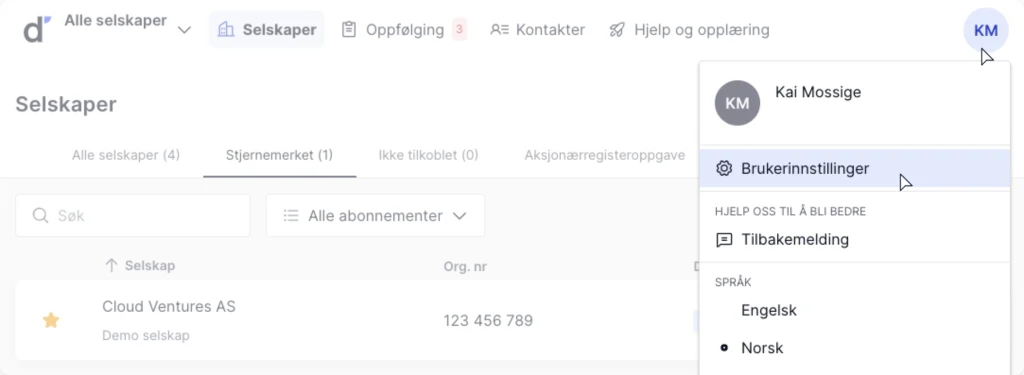Click the d logo icon
This screenshot has height=375, width=1024.
37,29
